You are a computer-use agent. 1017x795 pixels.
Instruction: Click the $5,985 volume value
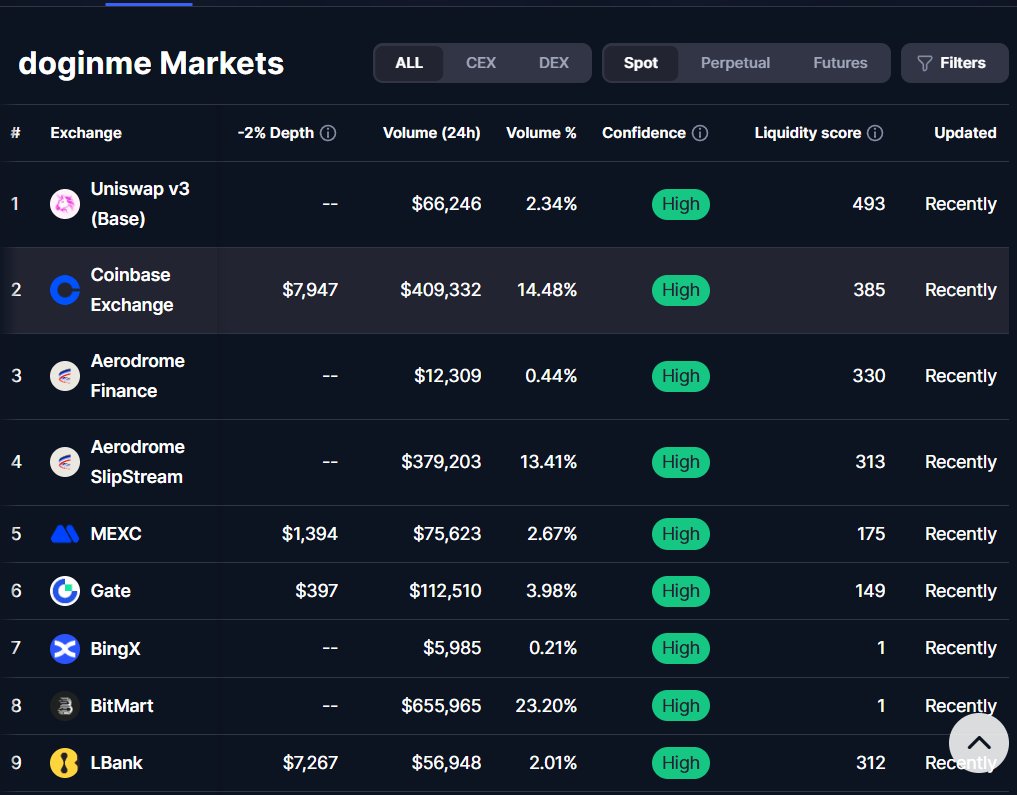coord(452,648)
